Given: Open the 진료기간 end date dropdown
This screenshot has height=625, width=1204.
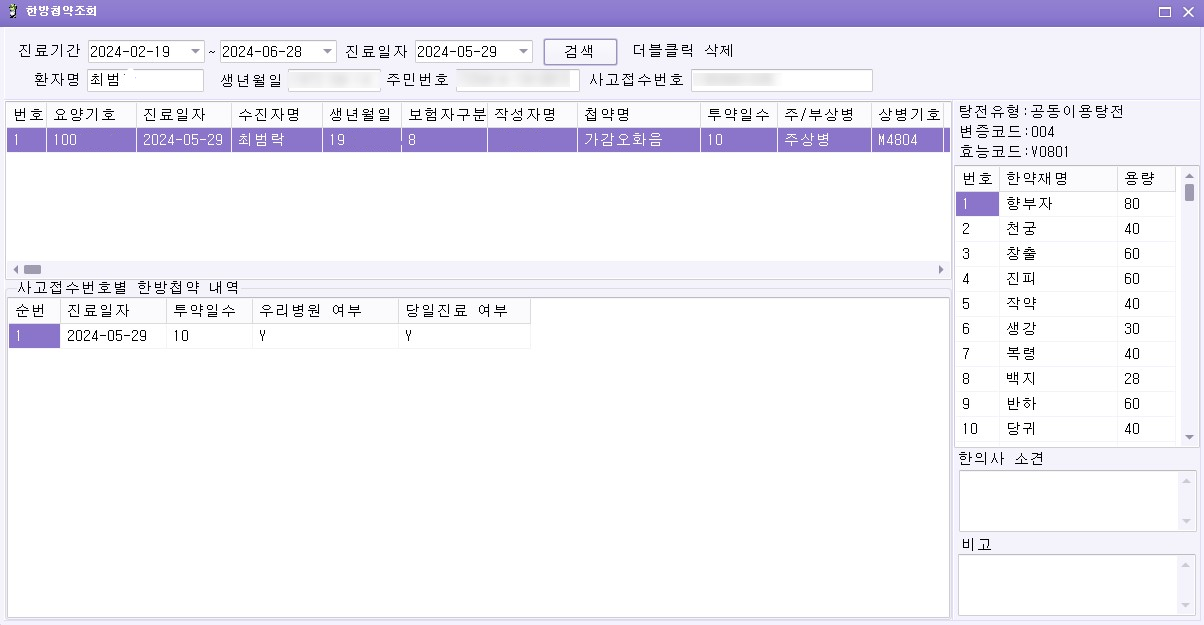Looking at the screenshot, I should pos(328,52).
